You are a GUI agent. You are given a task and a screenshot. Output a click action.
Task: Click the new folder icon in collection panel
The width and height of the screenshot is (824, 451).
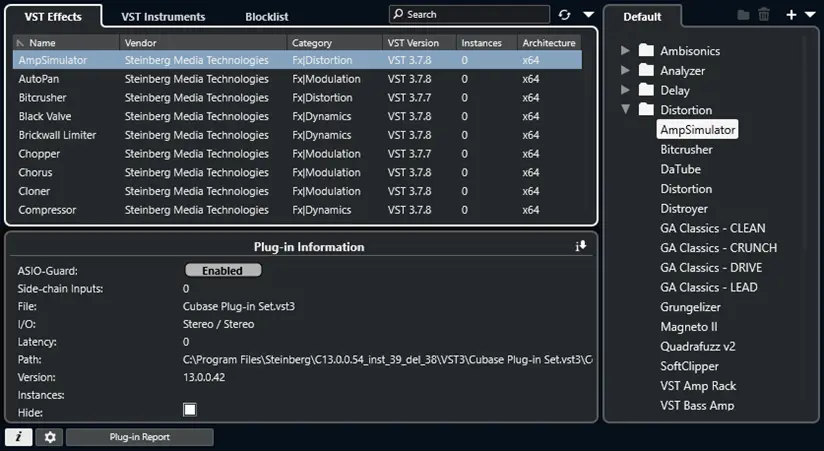coord(743,15)
